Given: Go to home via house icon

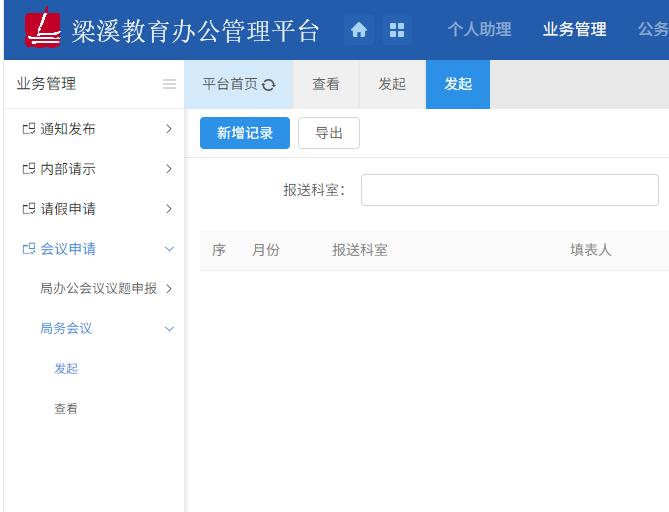Looking at the screenshot, I should (x=359, y=30).
